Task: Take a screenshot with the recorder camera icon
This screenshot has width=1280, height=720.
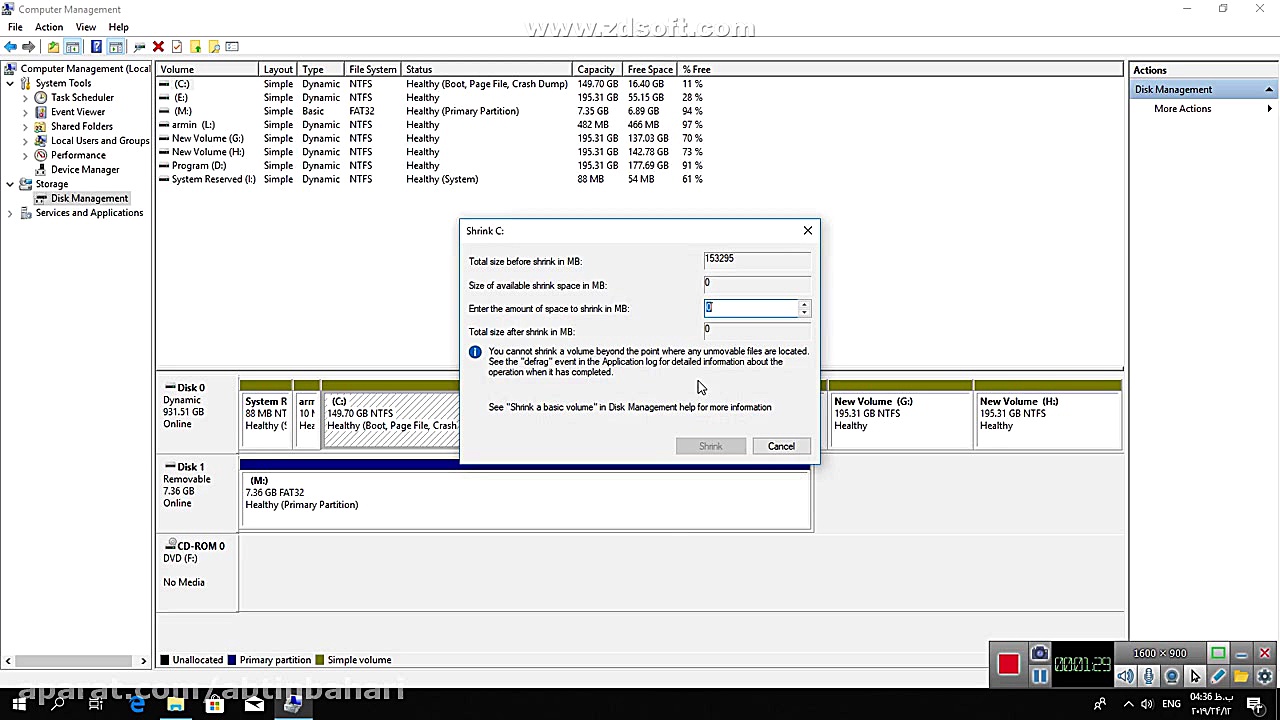Action: [1040, 654]
